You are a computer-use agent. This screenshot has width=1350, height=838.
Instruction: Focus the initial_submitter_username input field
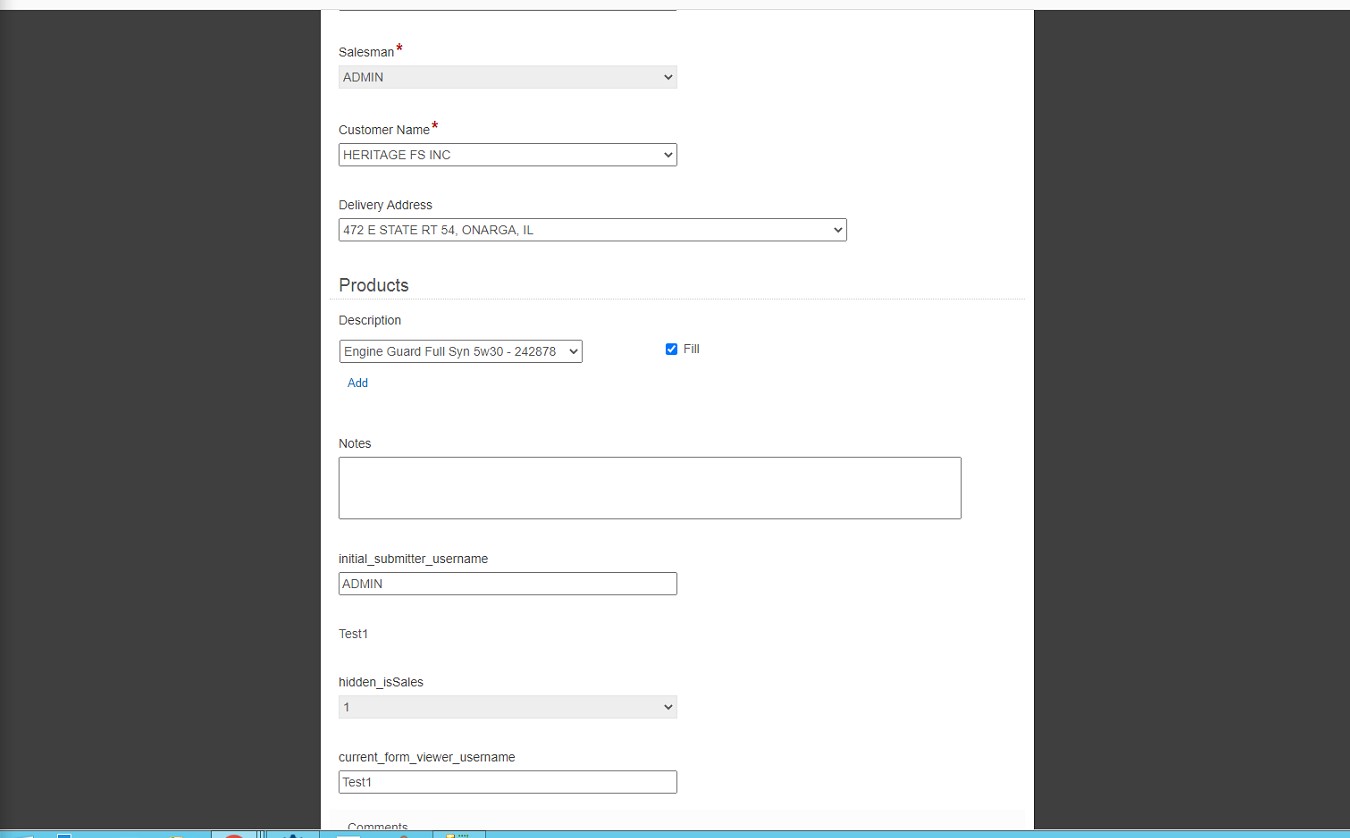(507, 584)
